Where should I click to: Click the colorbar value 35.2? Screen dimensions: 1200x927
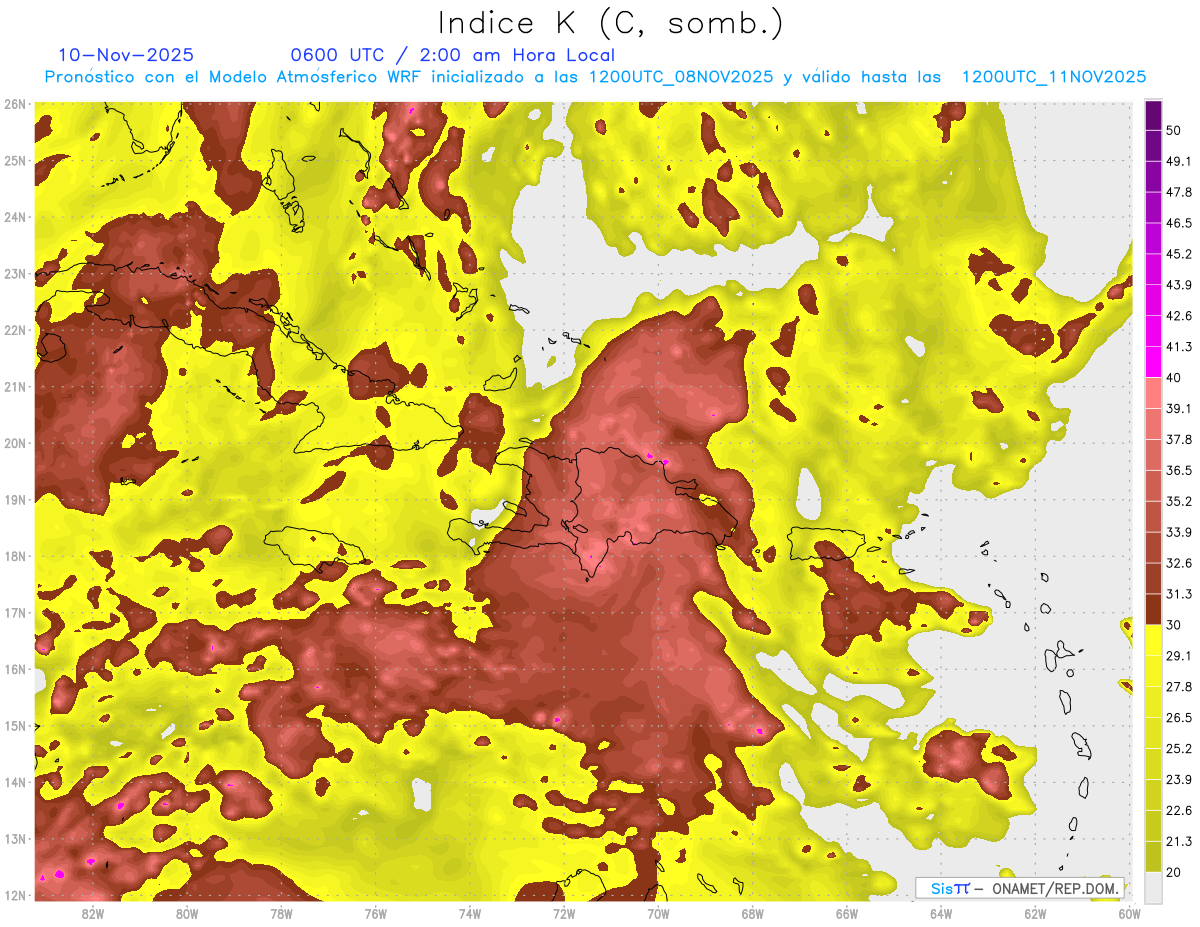tap(1178, 501)
